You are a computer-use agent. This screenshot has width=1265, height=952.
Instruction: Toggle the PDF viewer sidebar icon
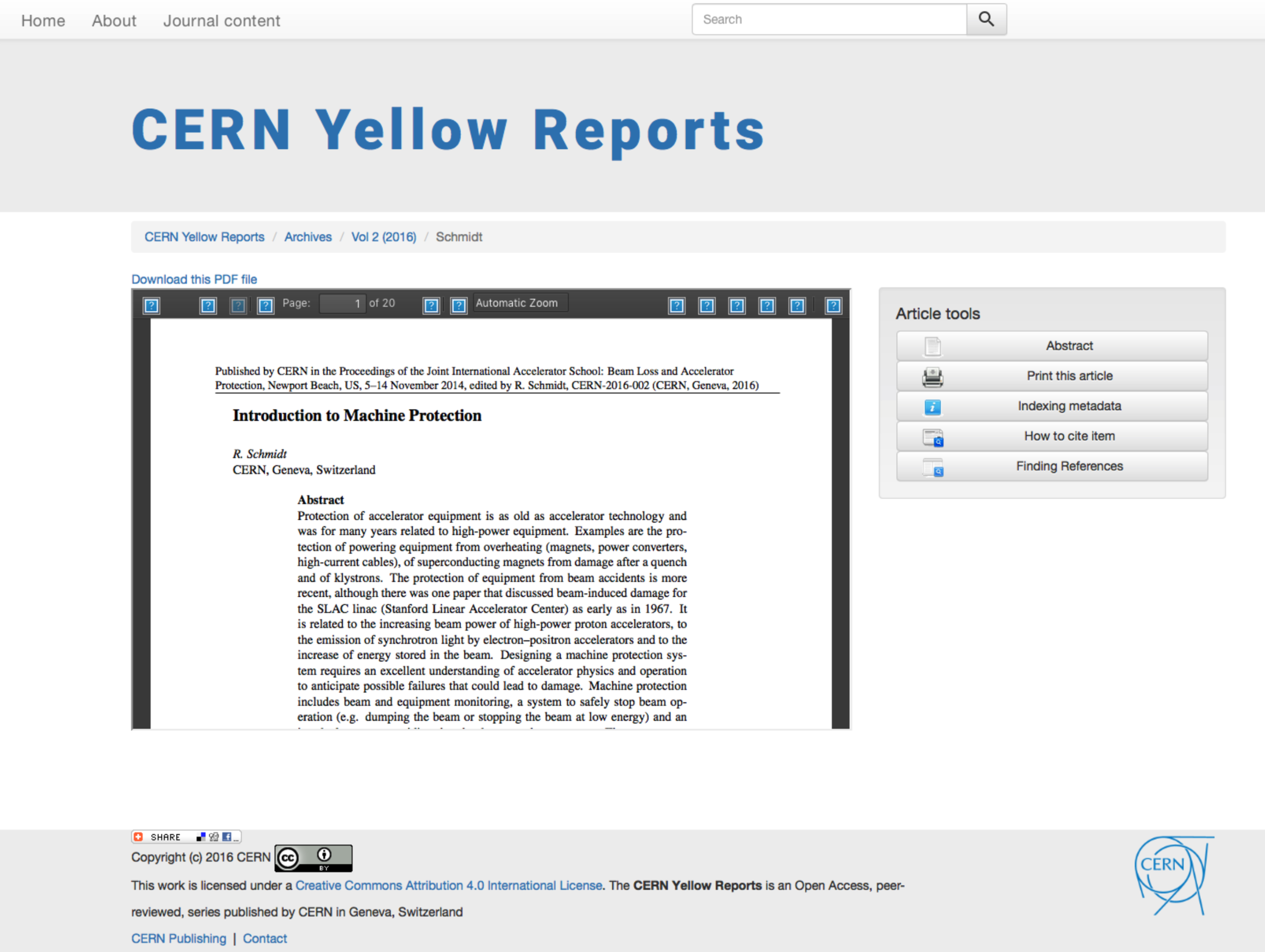(x=152, y=306)
